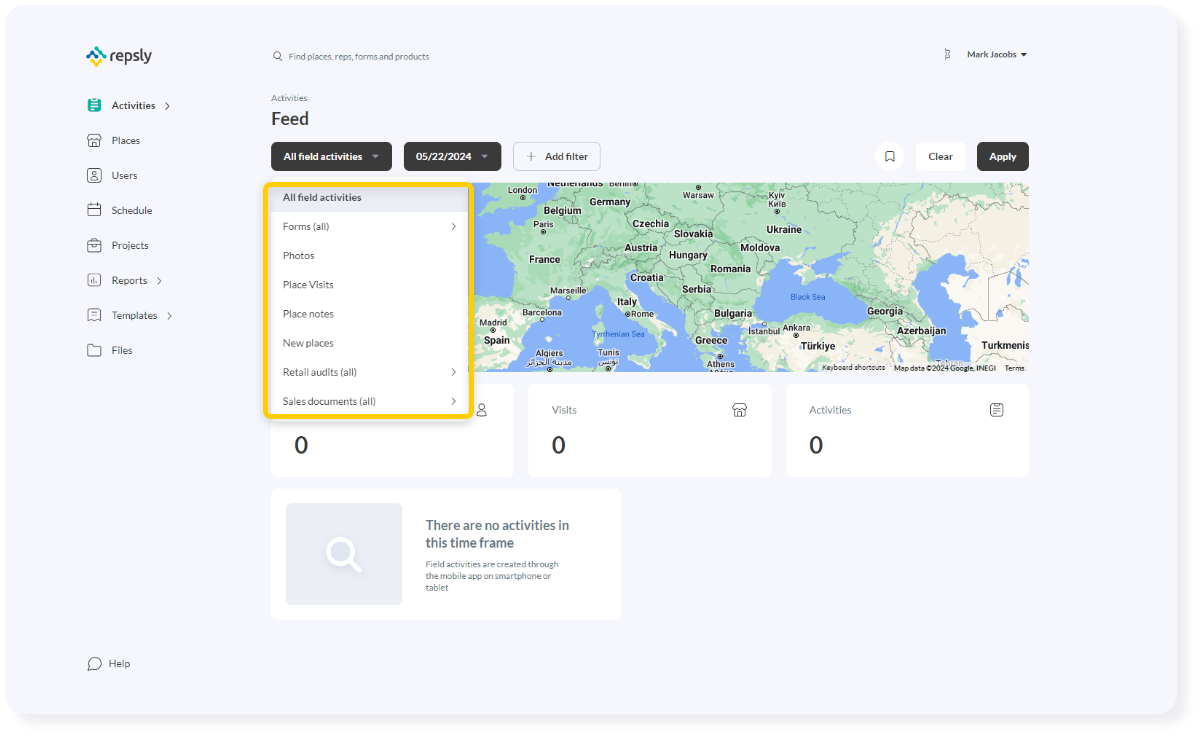Open the Templates section
1202x739 pixels.
(x=95, y=315)
